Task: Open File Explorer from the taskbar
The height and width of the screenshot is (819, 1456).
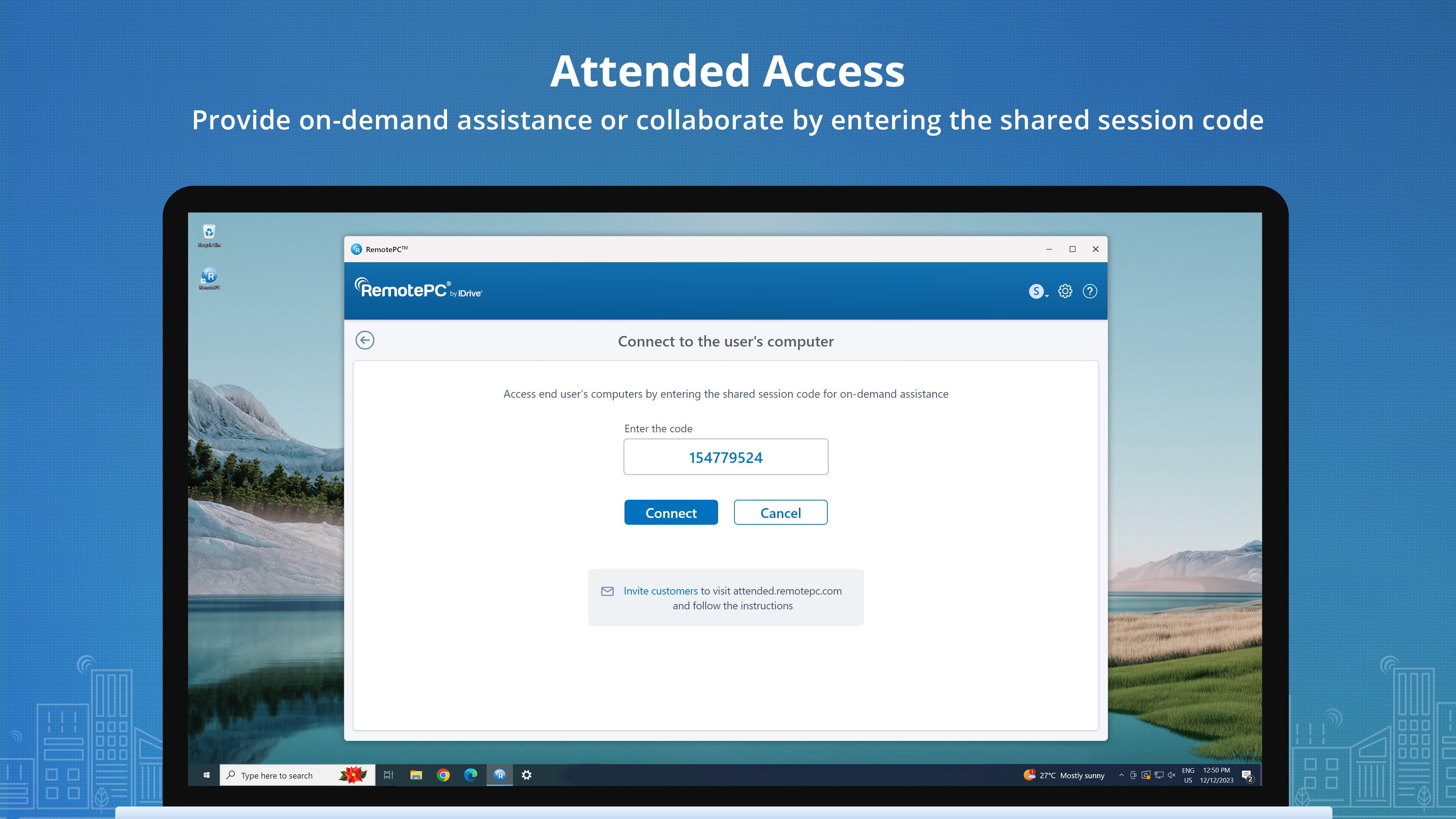Action: point(416,775)
